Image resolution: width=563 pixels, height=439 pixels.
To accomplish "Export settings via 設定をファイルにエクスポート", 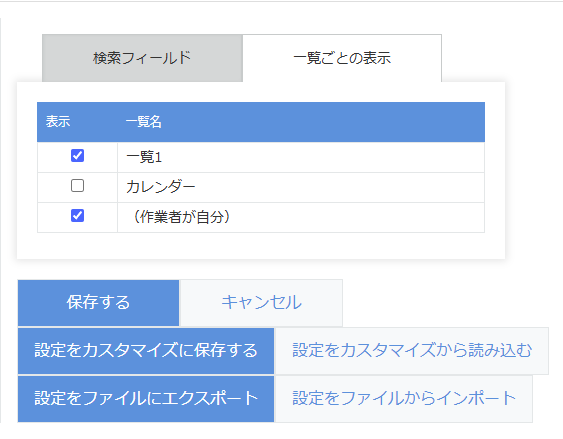I will click(146, 398).
